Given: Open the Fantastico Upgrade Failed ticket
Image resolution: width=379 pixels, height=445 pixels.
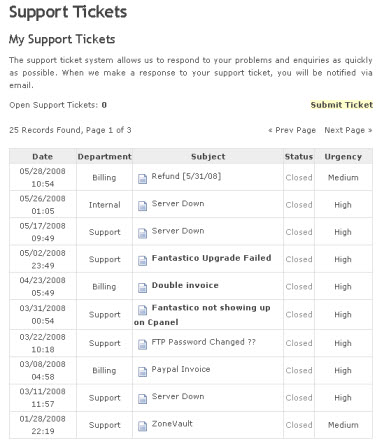Looking at the screenshot, I should (211, 258).
